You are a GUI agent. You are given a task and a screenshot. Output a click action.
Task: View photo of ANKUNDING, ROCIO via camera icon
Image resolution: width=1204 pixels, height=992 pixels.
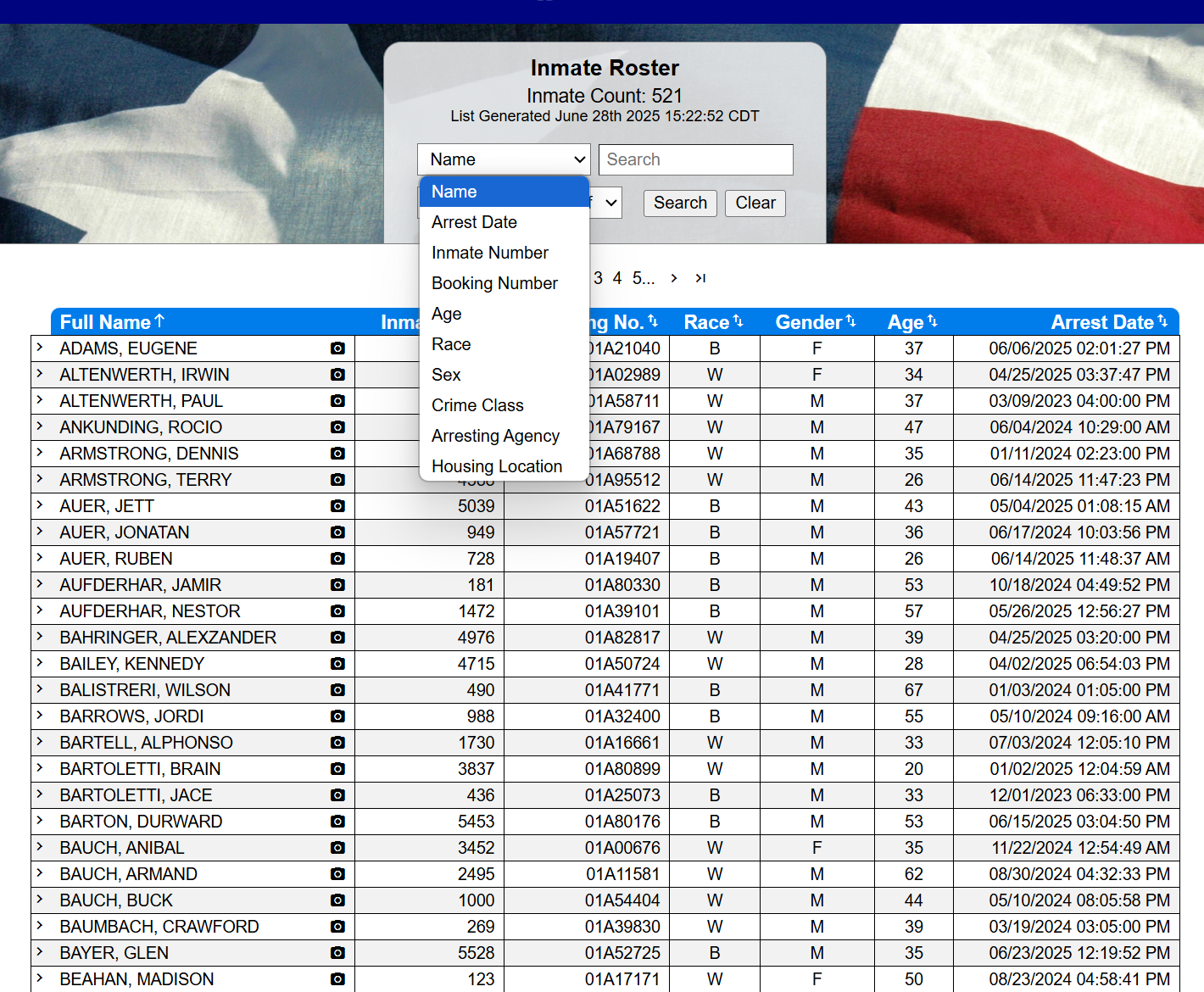click(337, 427)
